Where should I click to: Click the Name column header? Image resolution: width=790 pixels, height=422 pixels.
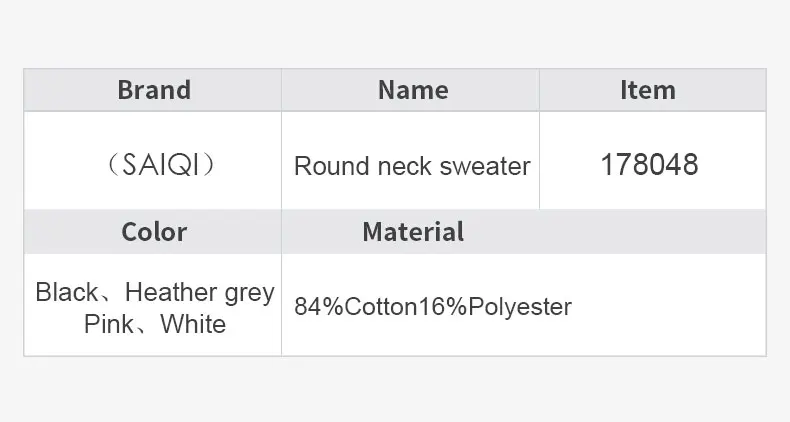[x=413, y=90]
